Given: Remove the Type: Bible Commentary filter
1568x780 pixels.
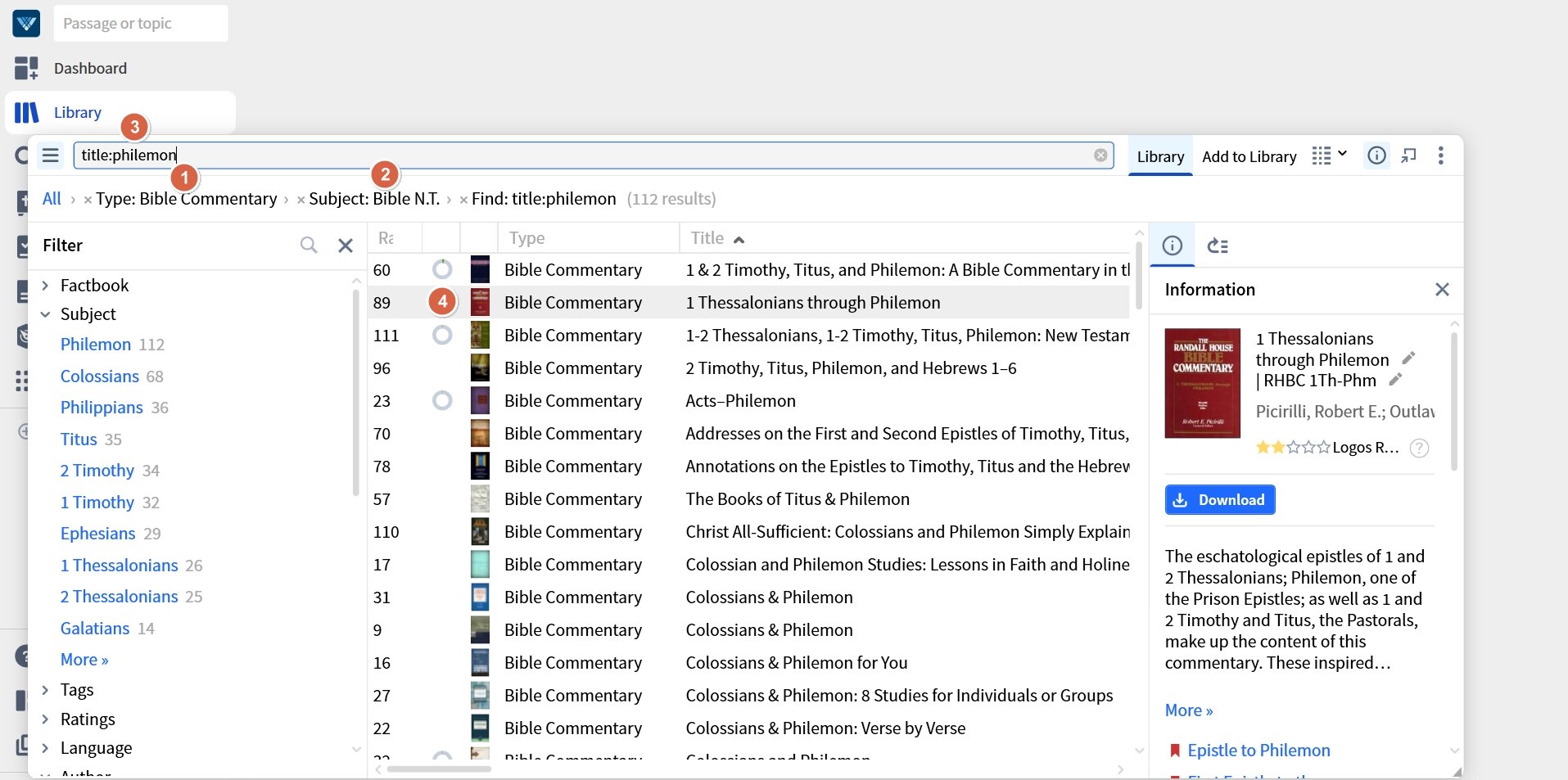Looking at the screenshot, I should [88, 200].
